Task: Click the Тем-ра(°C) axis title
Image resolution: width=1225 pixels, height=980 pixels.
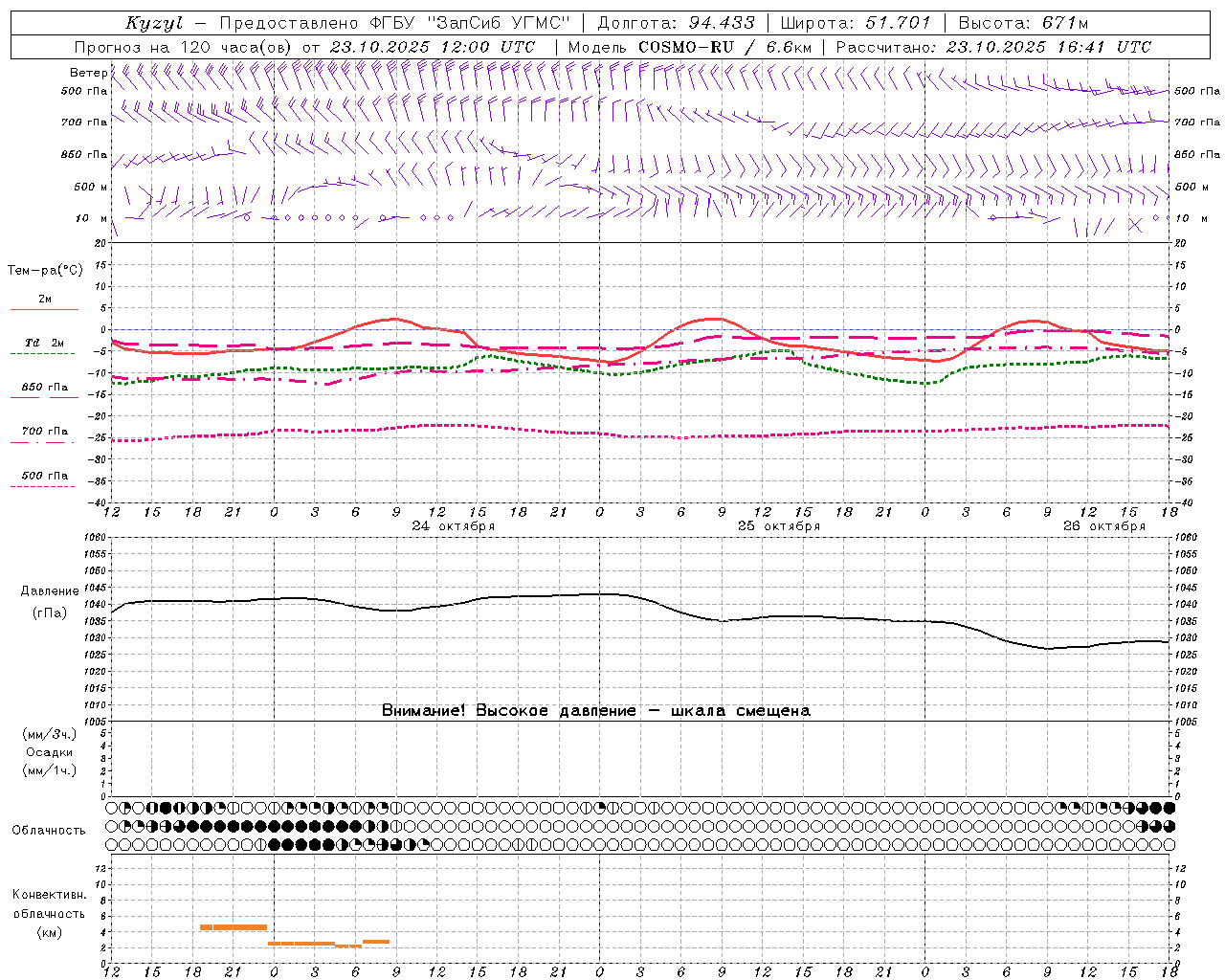Action: (x=45, y=271)
